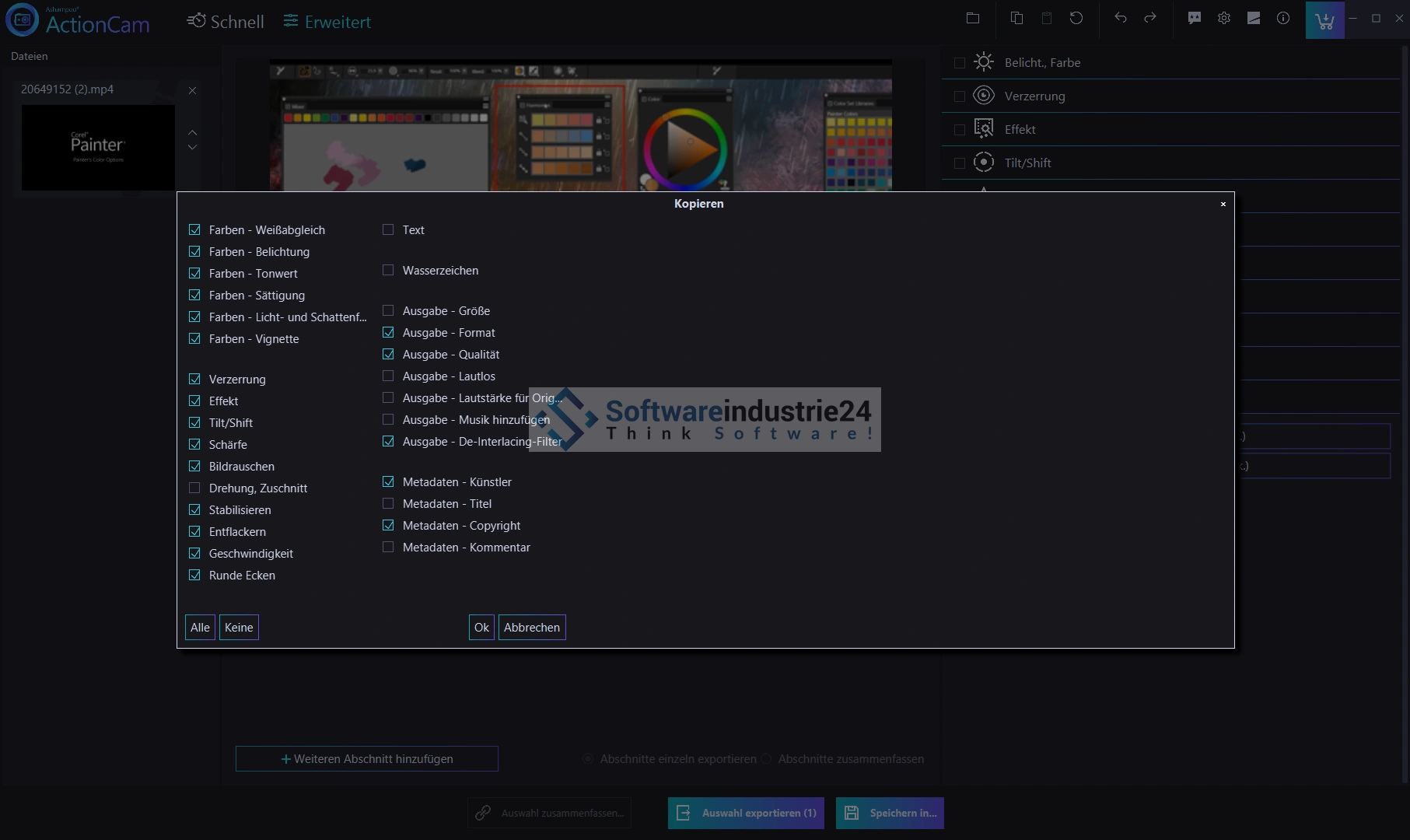Open the feedback rating speech bubble icon
This screenshot has width=1410, height=840.
tap(1195, 19)
